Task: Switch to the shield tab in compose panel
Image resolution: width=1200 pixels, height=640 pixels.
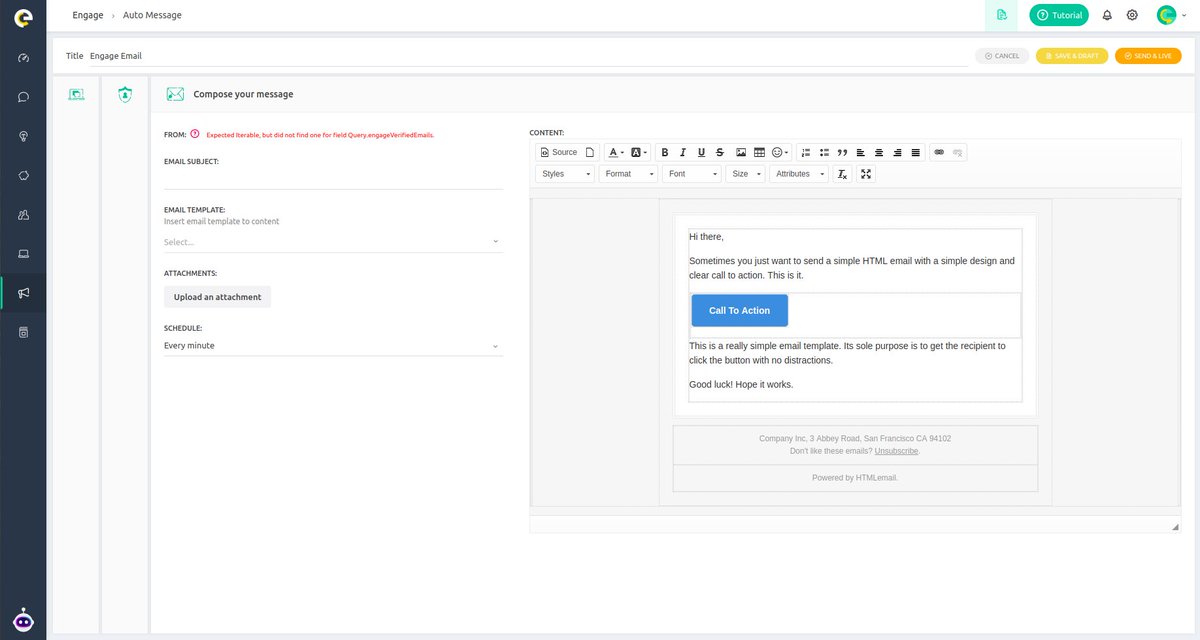Action: point(124,94)
